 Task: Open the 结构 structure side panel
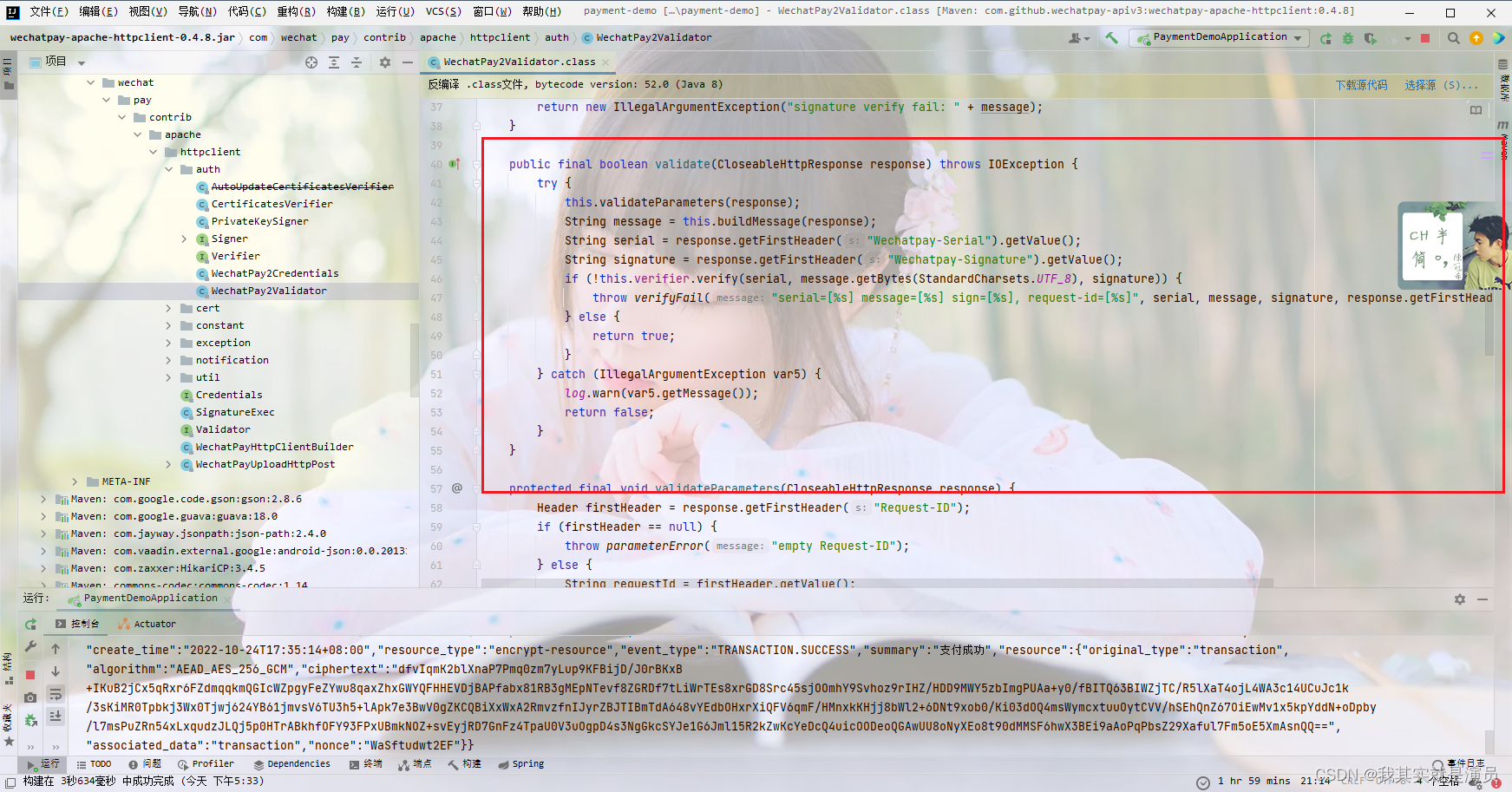pos(8,670)
